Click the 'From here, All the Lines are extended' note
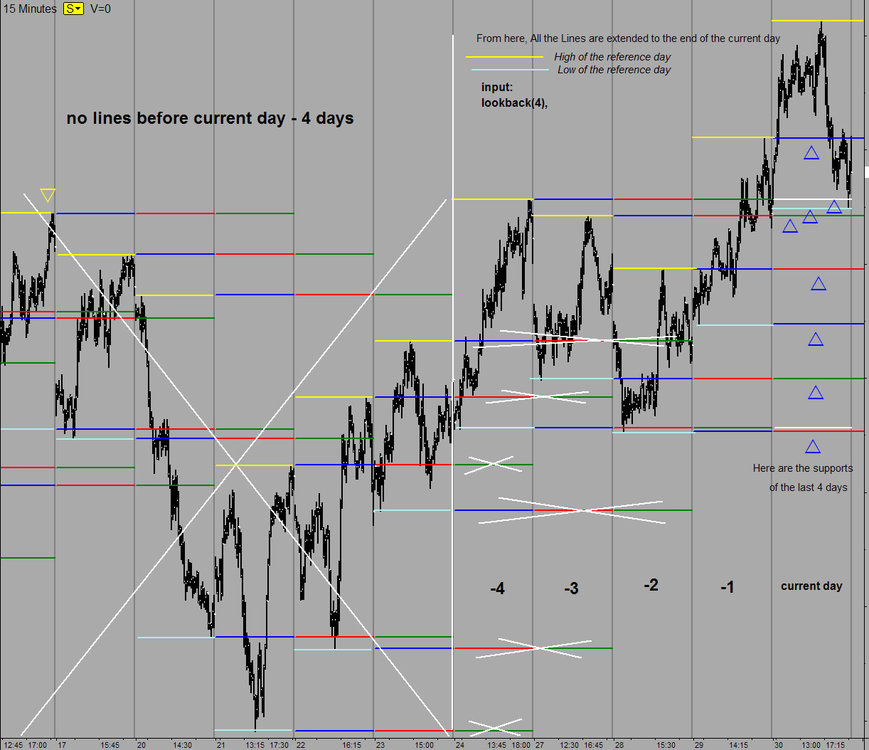The image size is (869, 750). pyautogui.click(x=628, y=38)
